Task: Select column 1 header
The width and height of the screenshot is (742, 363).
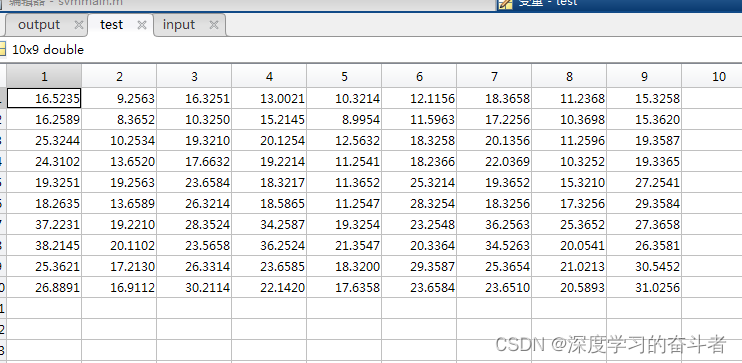Action: tap(44, 76)
